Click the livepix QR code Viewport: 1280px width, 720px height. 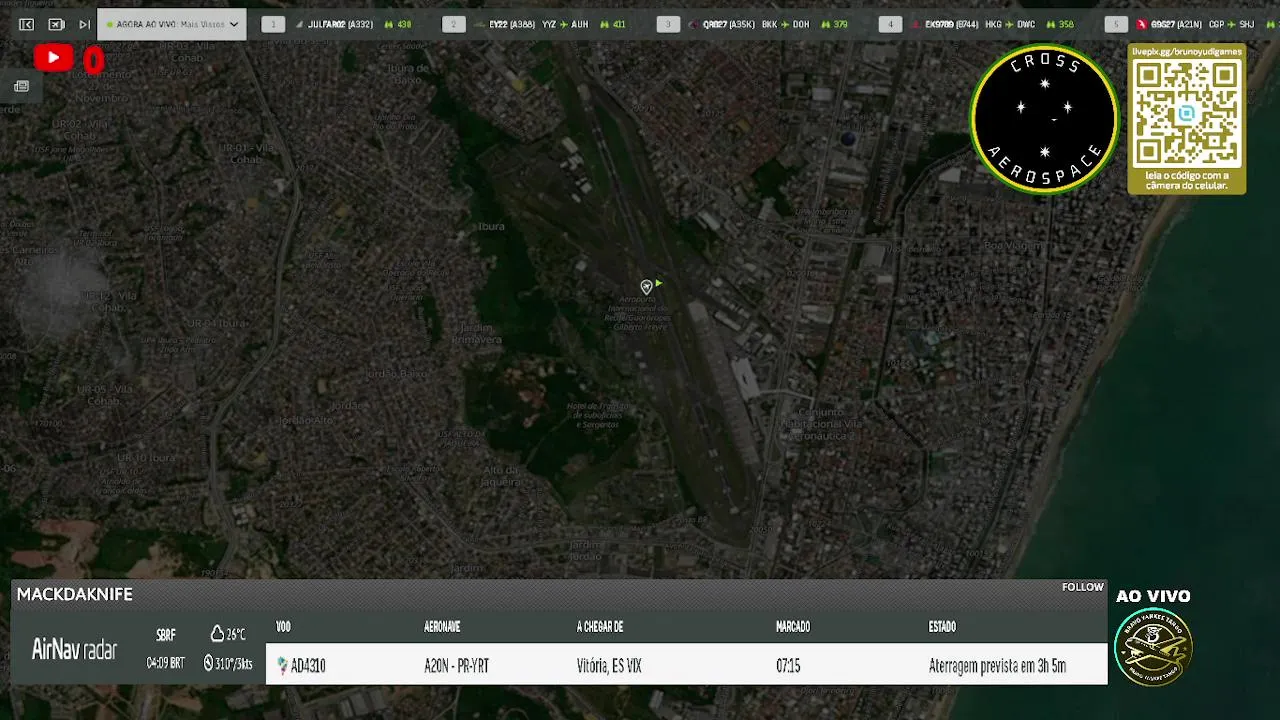click(x=1187, y=114)
